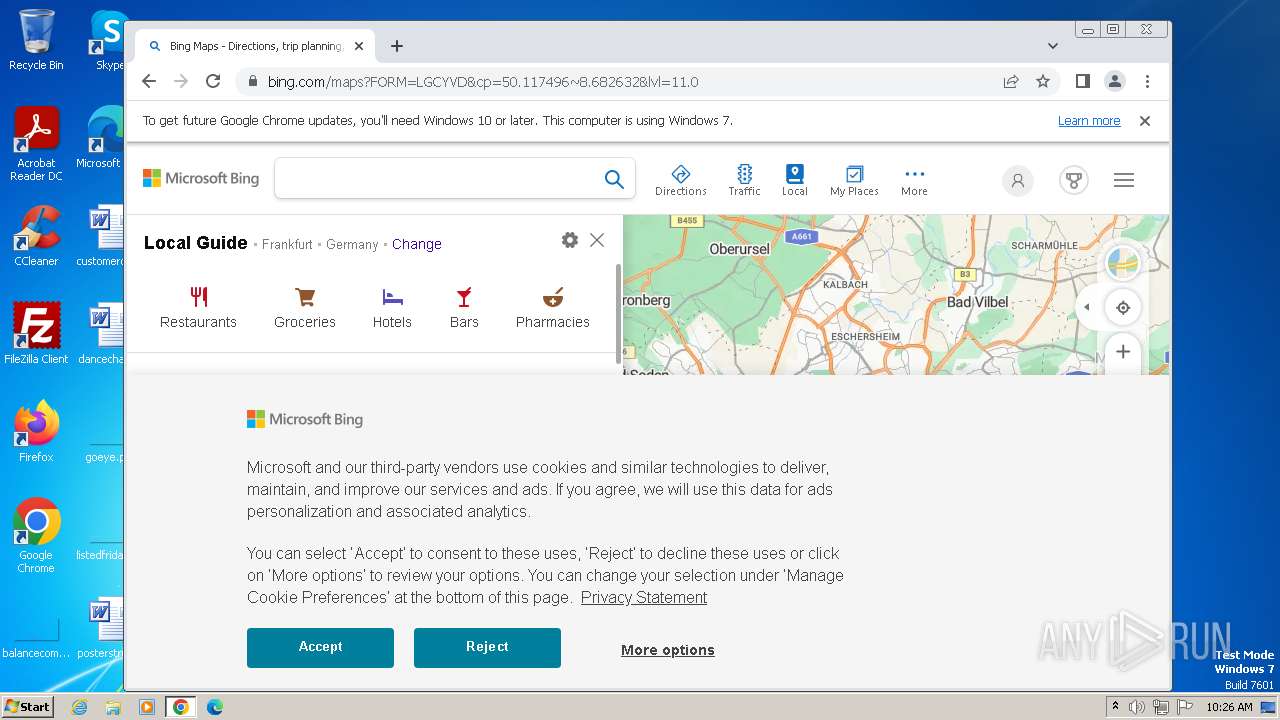Open the Microsoft Bing logo link
The width and height of the screenshot is (1280, 720).
201,178
